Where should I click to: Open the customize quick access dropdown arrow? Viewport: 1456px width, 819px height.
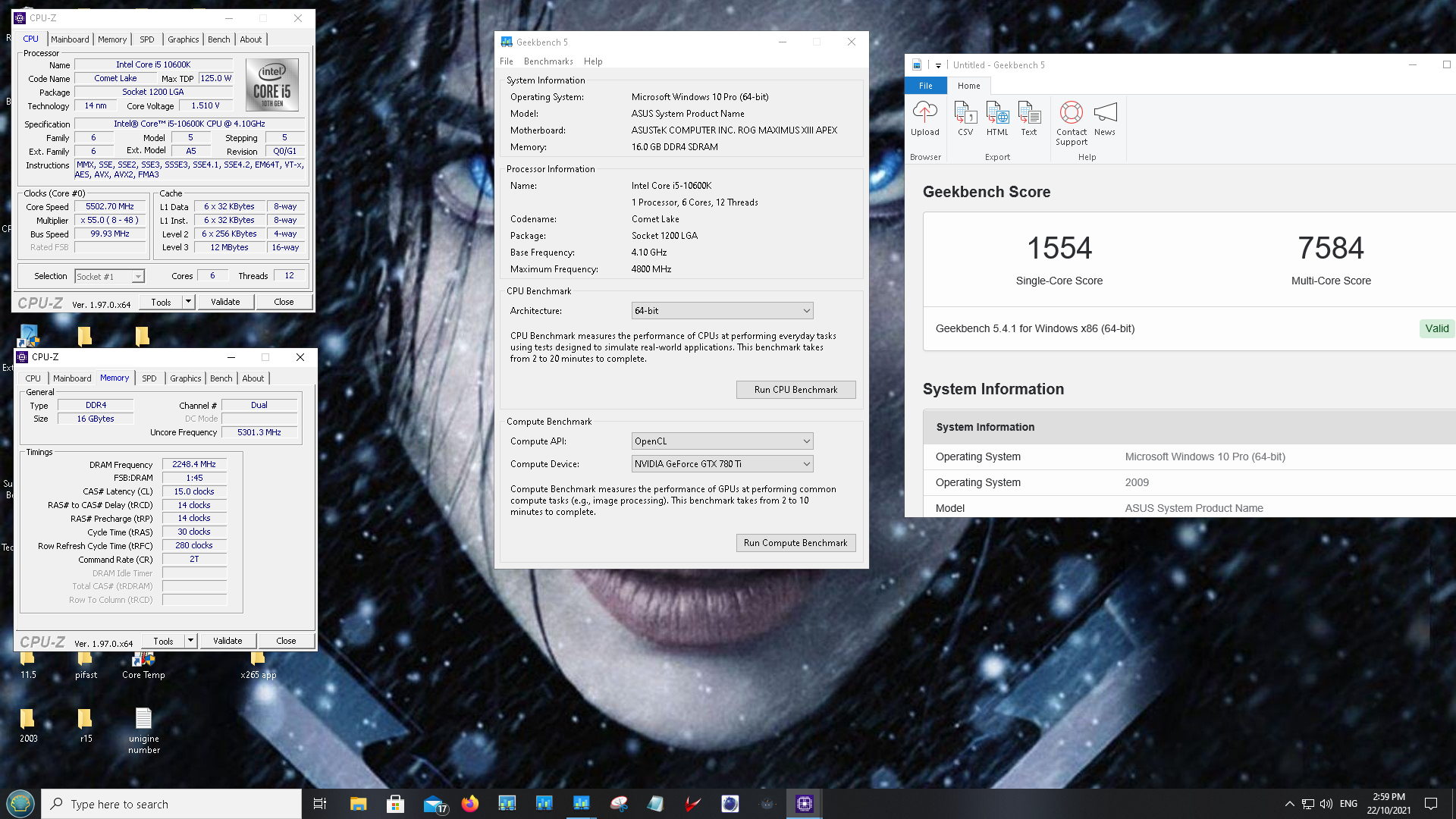[x=938, y=65]
